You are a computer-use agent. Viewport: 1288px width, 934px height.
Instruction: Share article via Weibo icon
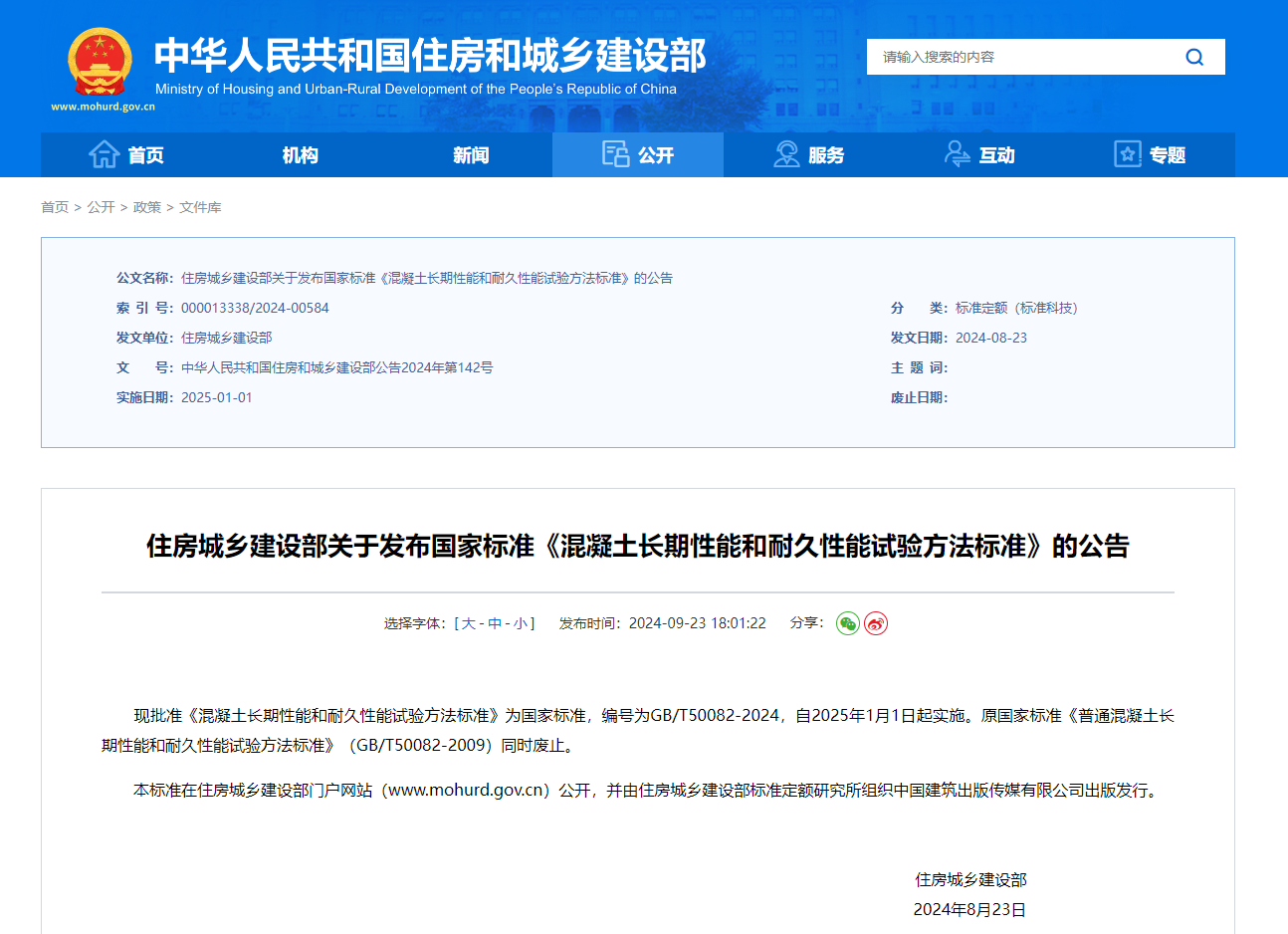(876, 623)
